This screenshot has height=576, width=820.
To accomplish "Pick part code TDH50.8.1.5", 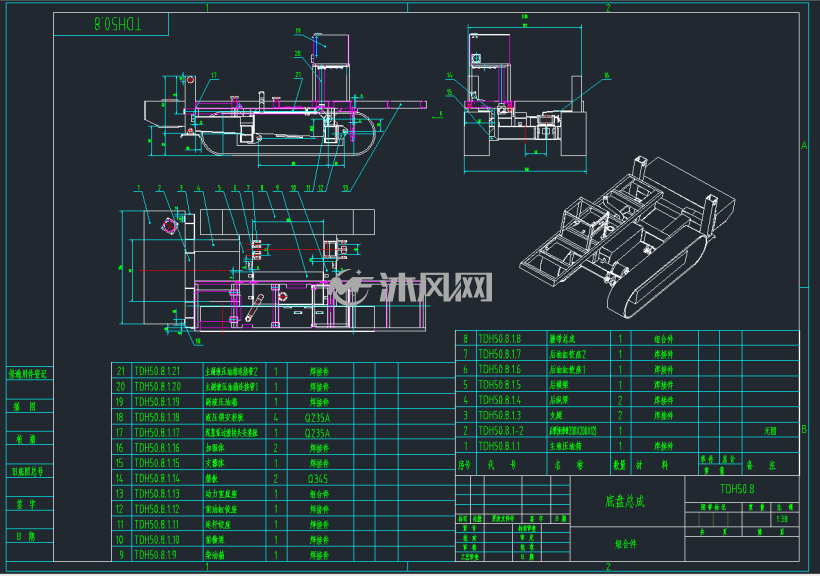I will coord(499,385).
